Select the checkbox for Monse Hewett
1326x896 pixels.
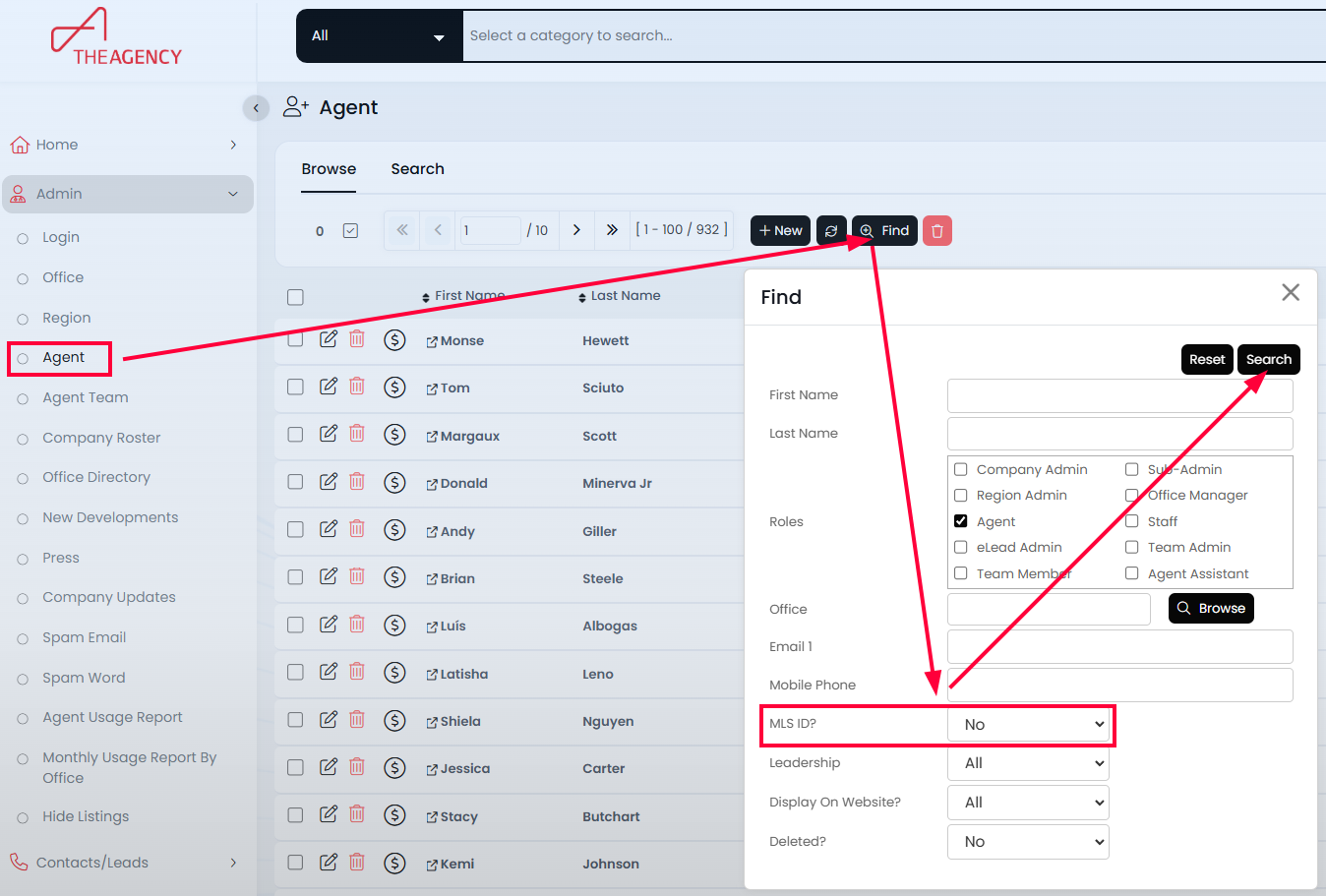tap(295, 339)
